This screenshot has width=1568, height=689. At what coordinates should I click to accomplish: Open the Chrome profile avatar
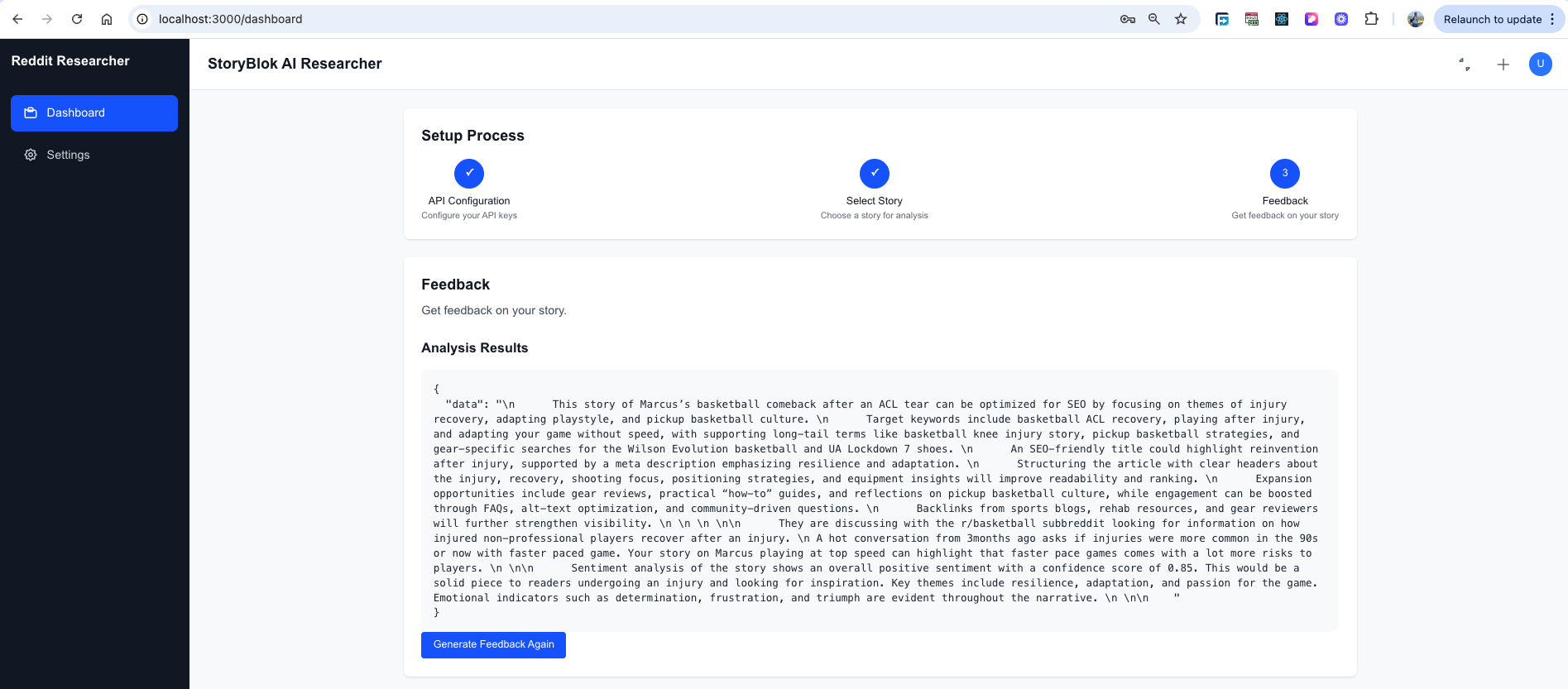[x=1416, y=19]
